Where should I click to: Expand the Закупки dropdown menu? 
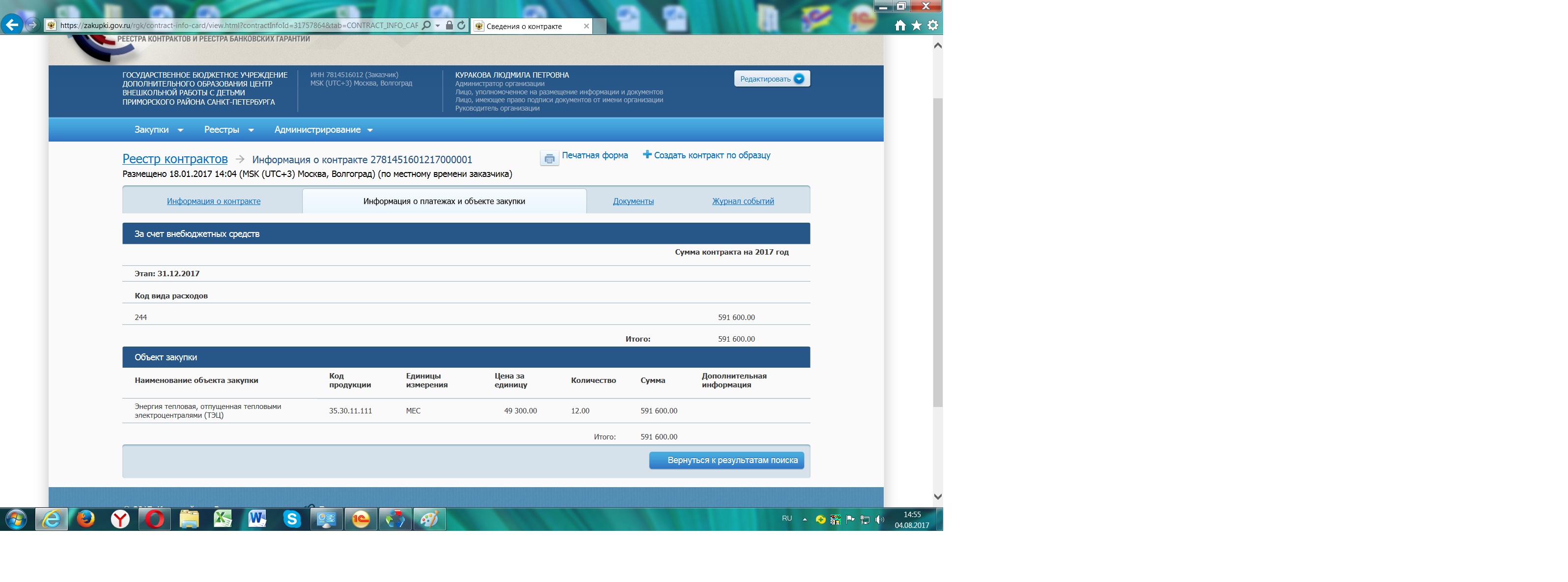tap(158, 130)
